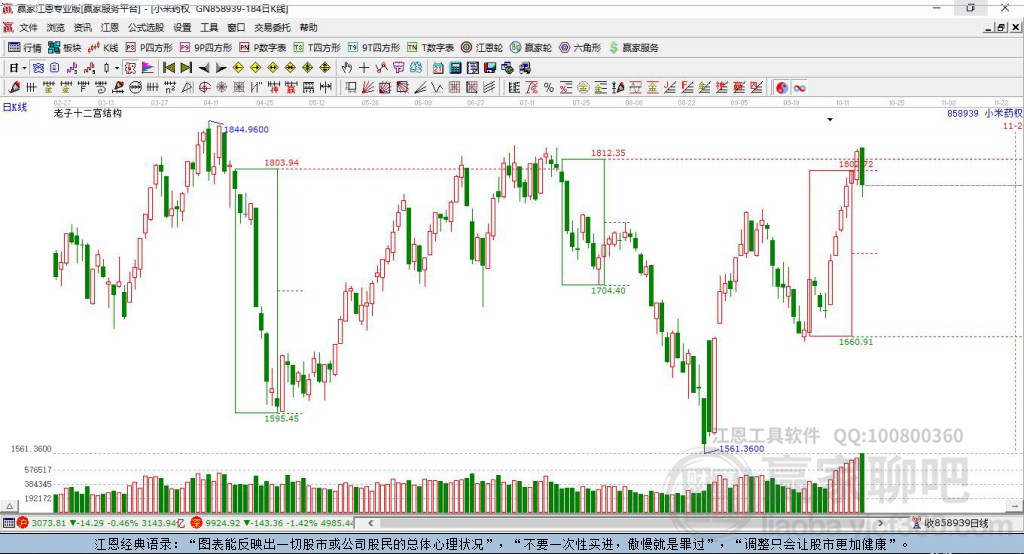Open the 工具 menu
The image size is (1024, 554).
(209, 27)
